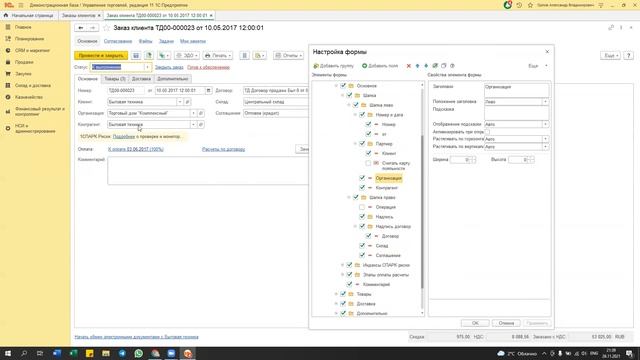Click the help question icon in form settings toolbar
The width and height of the screenshot is (640, 360).
point(452,66)
